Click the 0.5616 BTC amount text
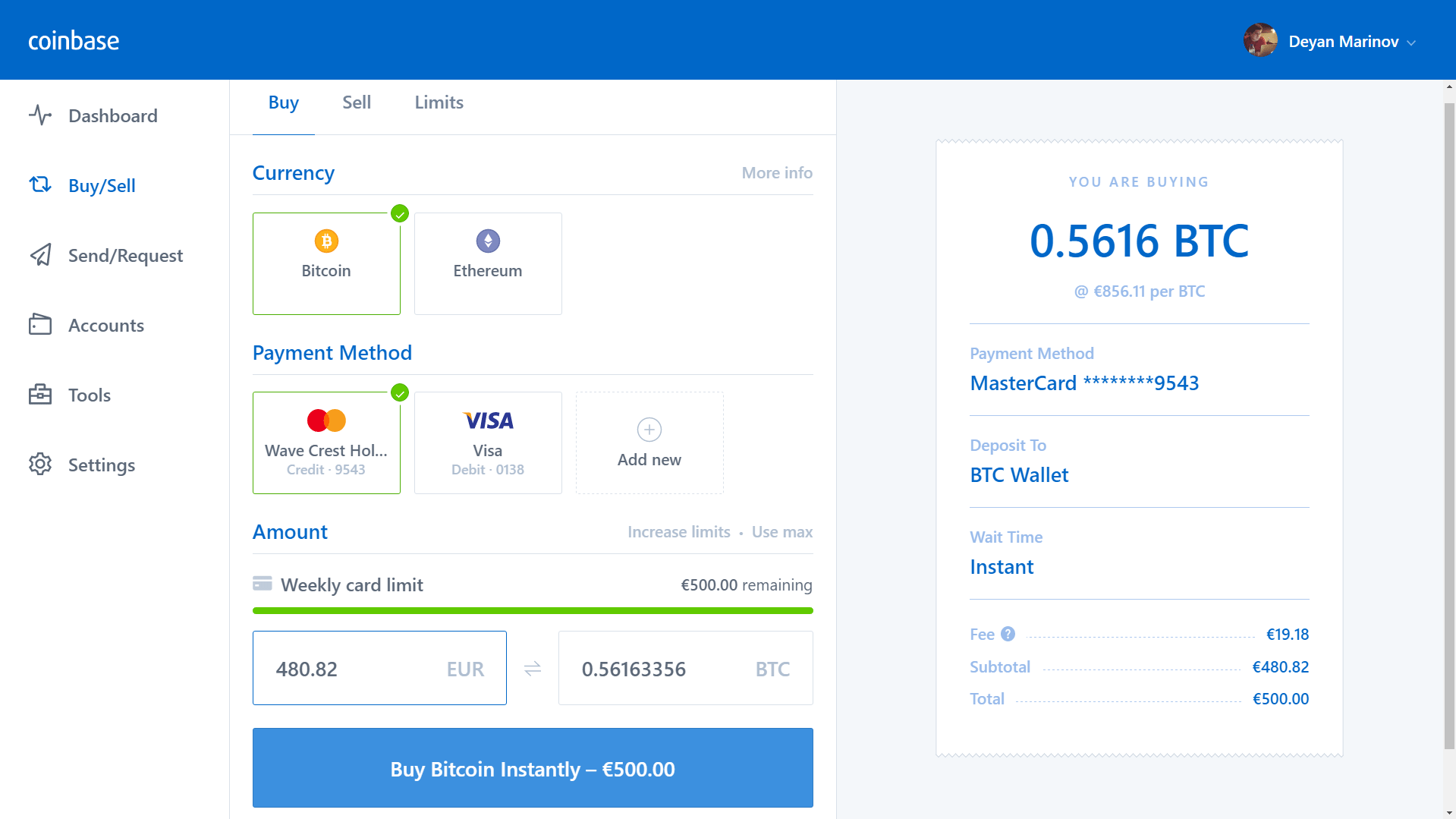This screenshot has height=819, width=1456. coord(1139,241)
